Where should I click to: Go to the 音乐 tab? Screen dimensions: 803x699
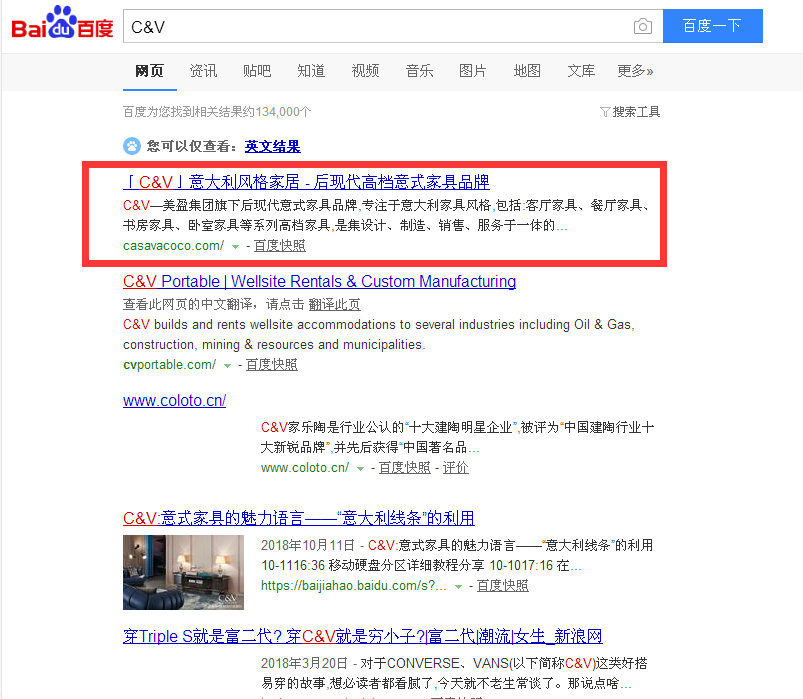coord(419,71)
